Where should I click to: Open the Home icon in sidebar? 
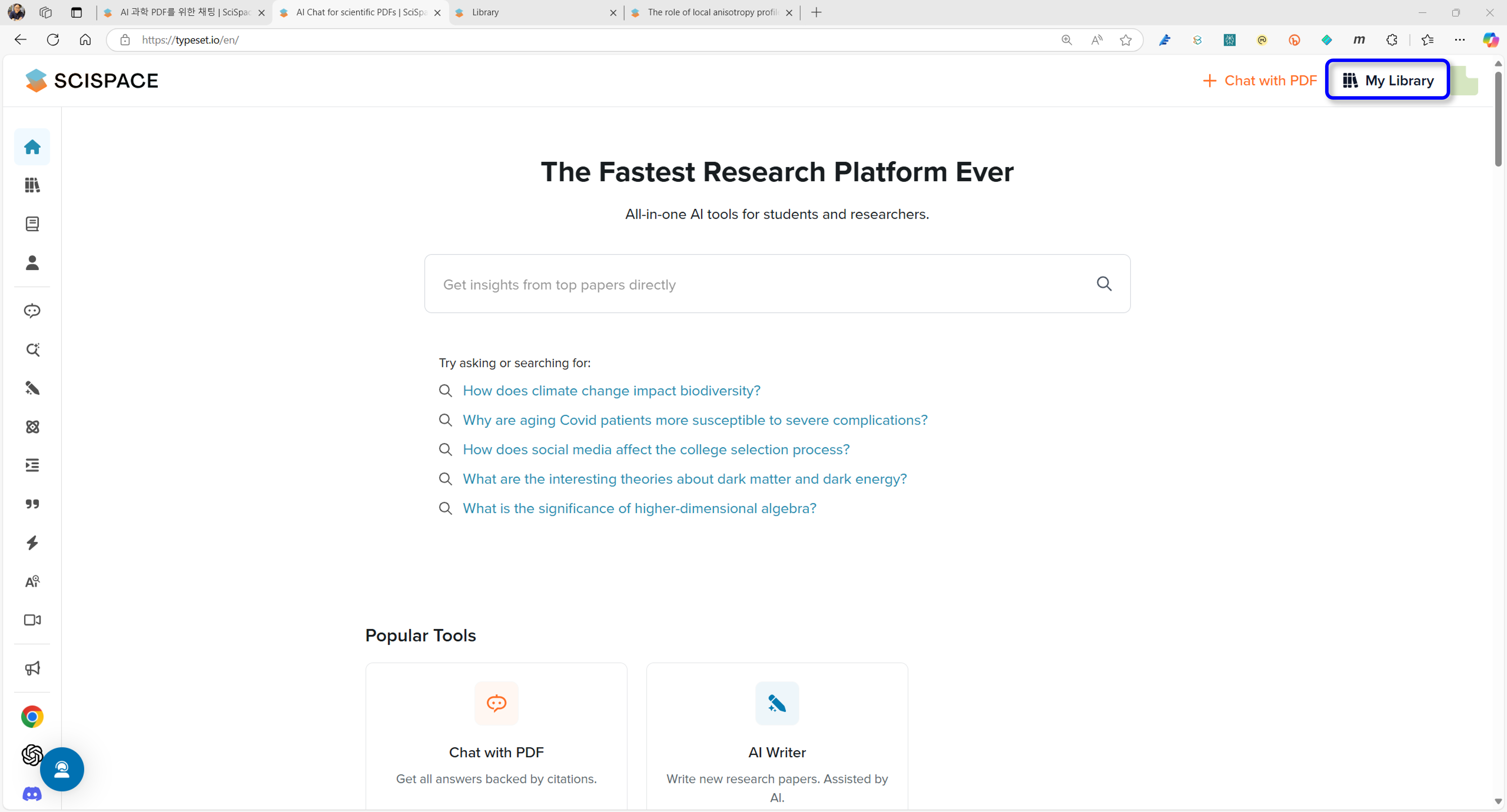[x=32, y=147]
